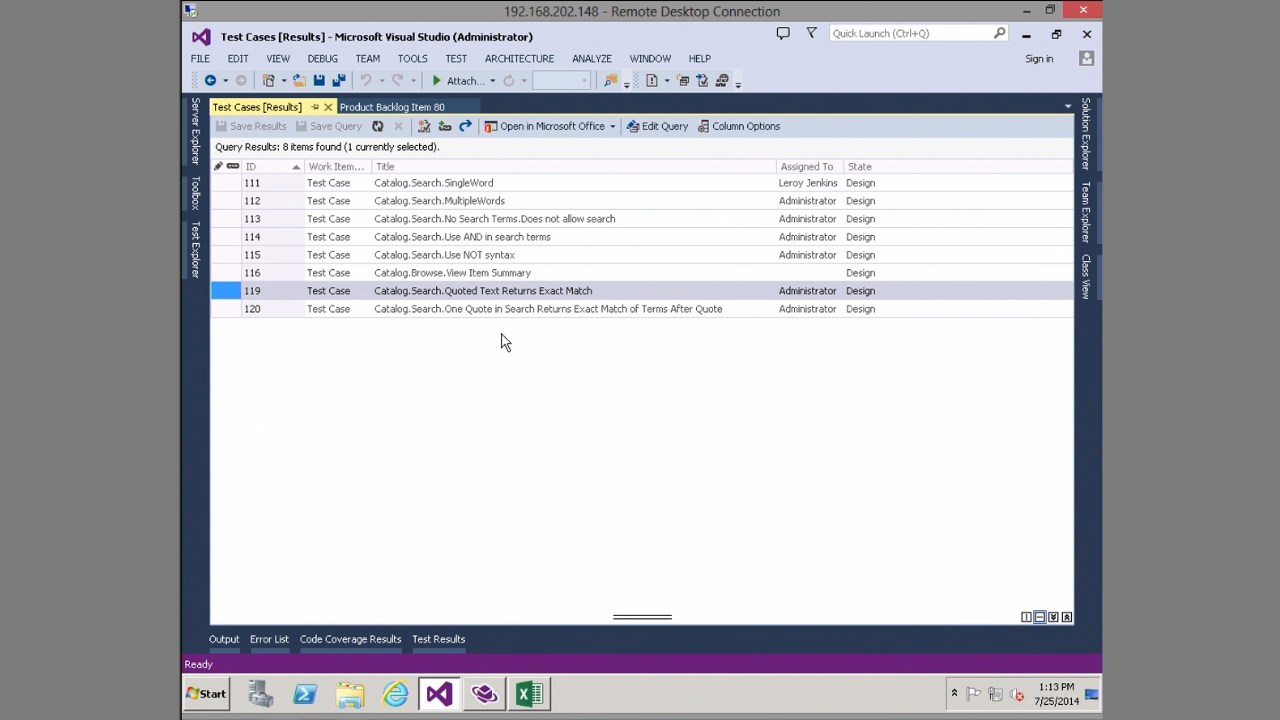Sort by the ID column header
The height and width of the screenshot is (720, 1280).
[x=273, y=167]
